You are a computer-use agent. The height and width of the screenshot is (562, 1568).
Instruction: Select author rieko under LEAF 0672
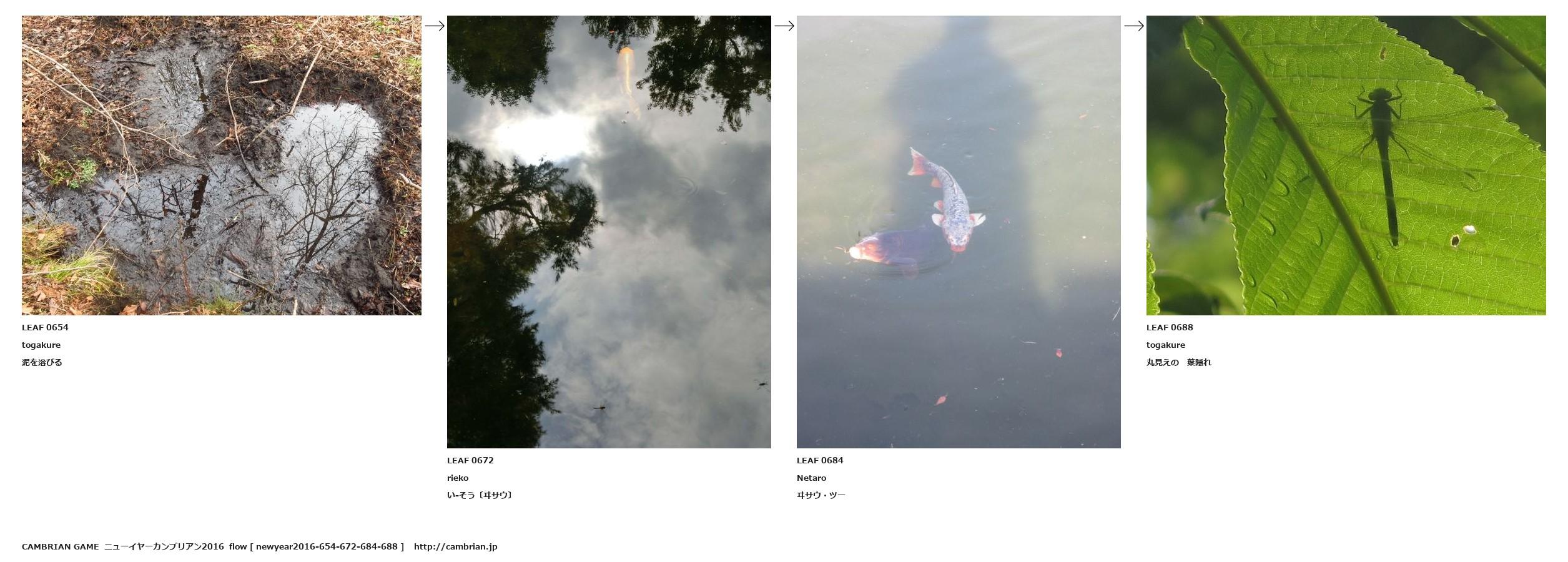click(458, 478)
